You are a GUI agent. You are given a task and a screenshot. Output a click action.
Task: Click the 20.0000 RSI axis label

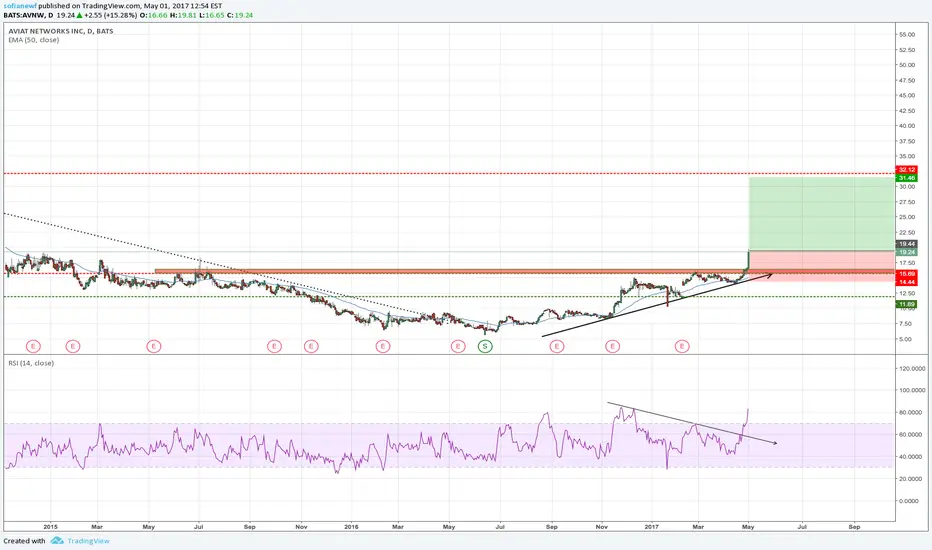pos(912,479)
